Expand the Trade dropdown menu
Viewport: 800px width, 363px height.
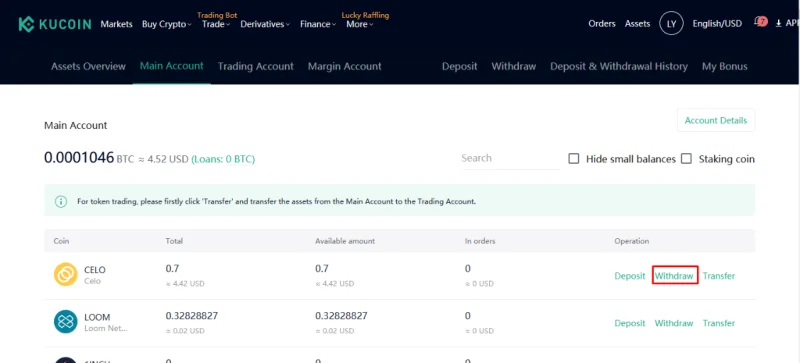(x=216, y=24)
